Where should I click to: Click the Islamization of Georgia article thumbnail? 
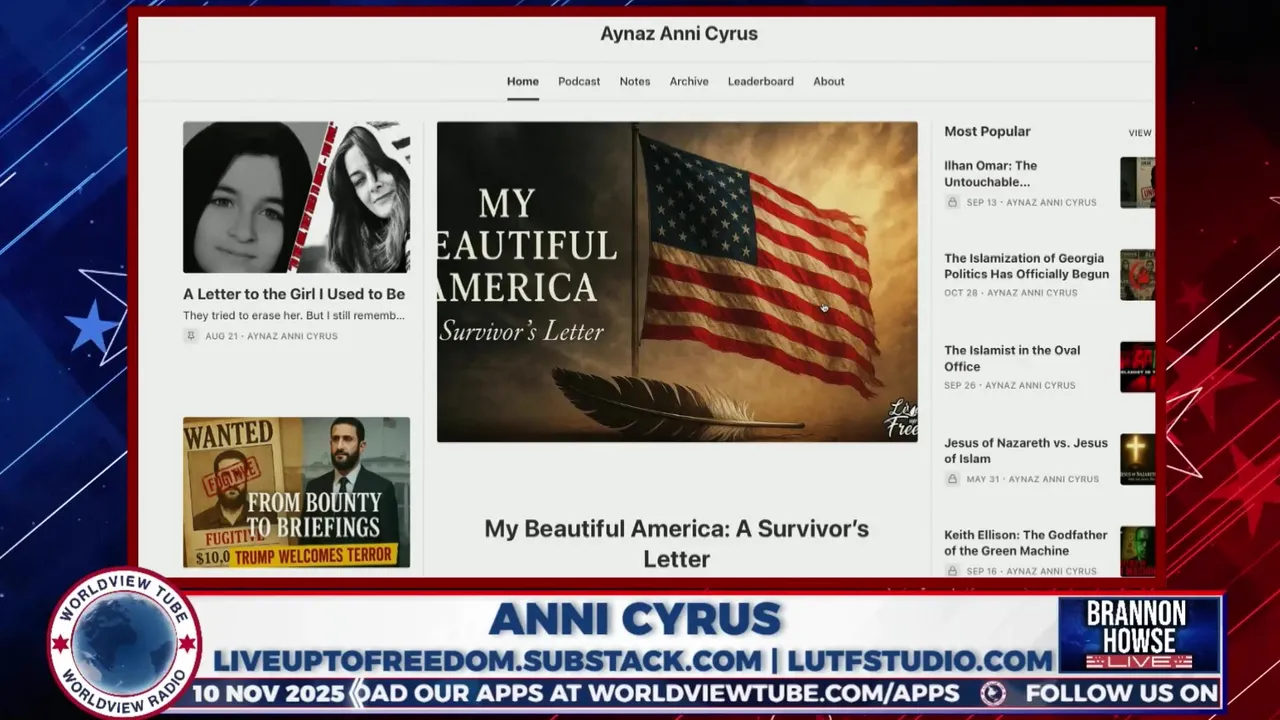click(x=1137, y=275)
